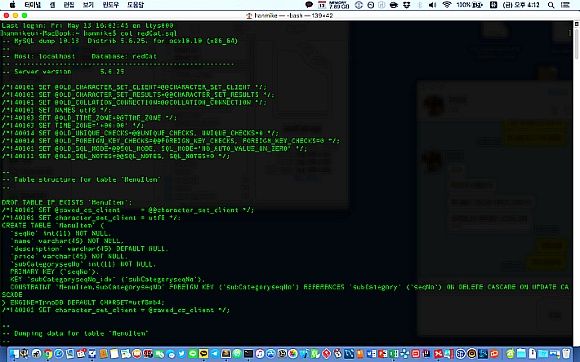The width and height of the screenshot is (580, 362).
Task: Launch Safari from the Dock
Action: click(59, 354)
